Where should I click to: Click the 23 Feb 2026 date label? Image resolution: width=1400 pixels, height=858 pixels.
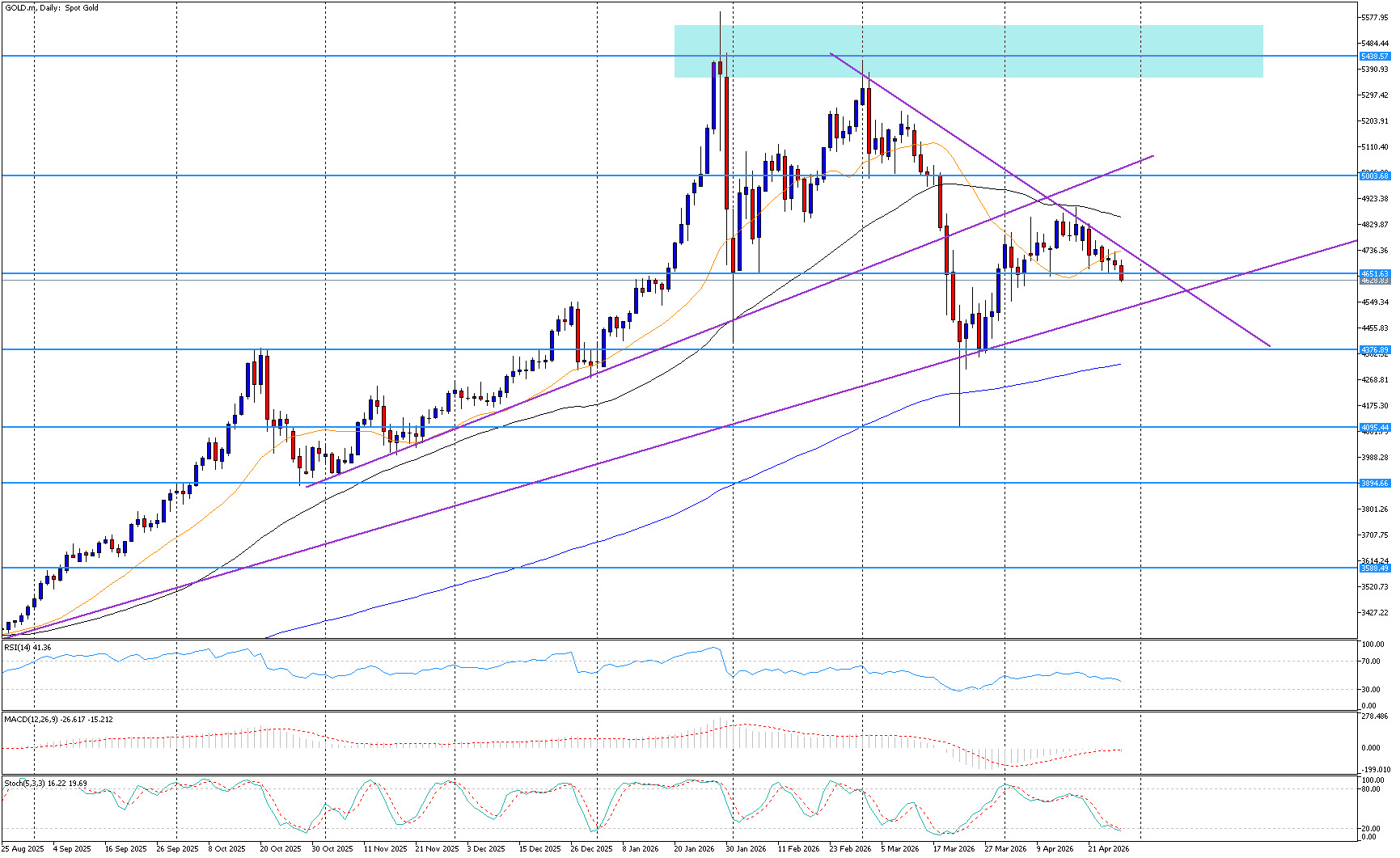click(850, 848)
